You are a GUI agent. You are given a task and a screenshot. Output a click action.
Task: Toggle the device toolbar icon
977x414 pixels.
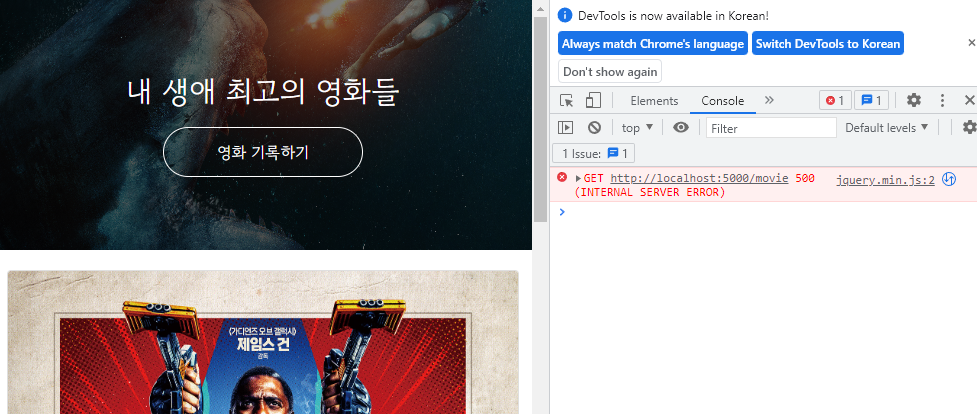[x=593, y=100]
